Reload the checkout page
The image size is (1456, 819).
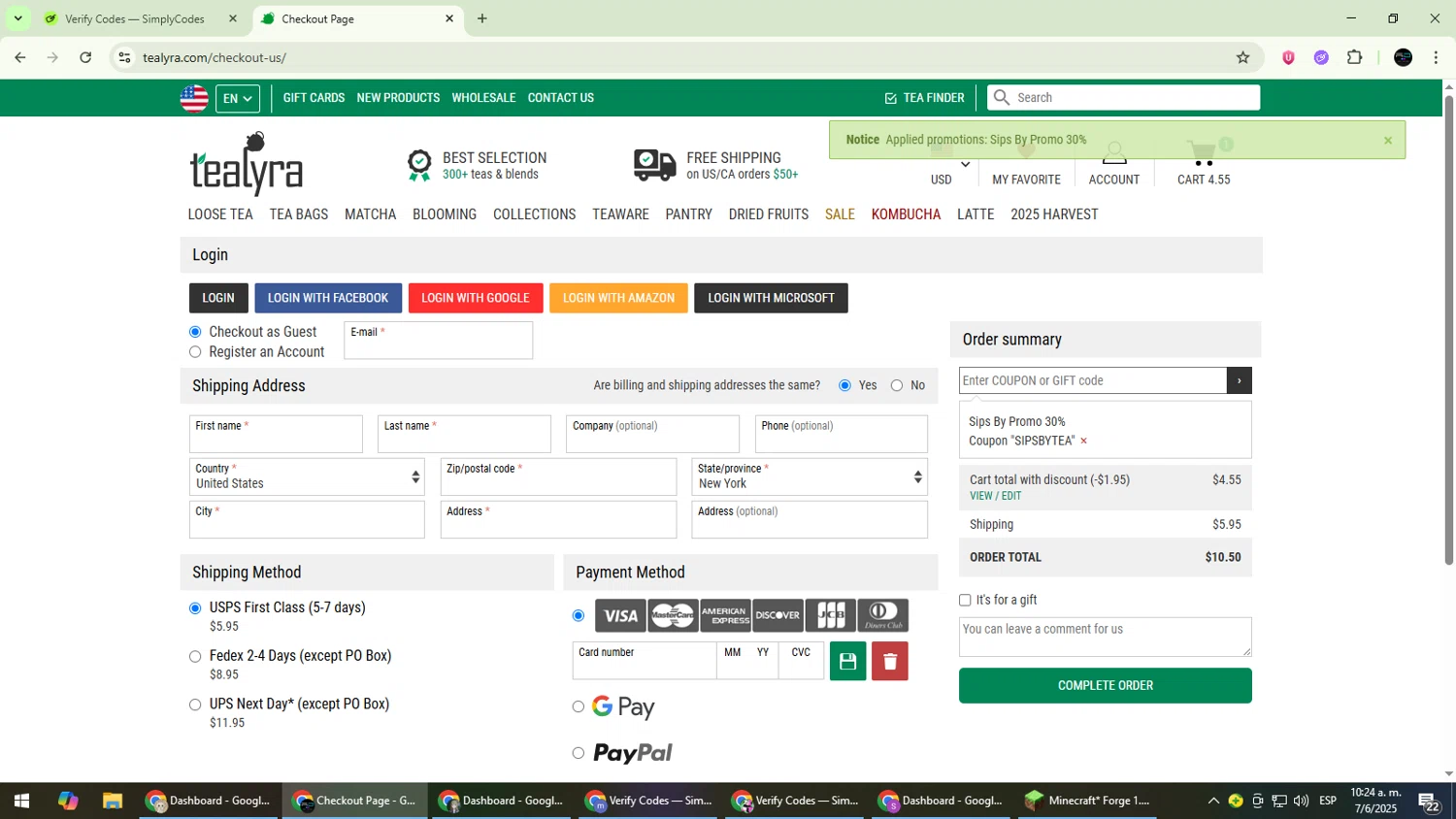[85, 57]
